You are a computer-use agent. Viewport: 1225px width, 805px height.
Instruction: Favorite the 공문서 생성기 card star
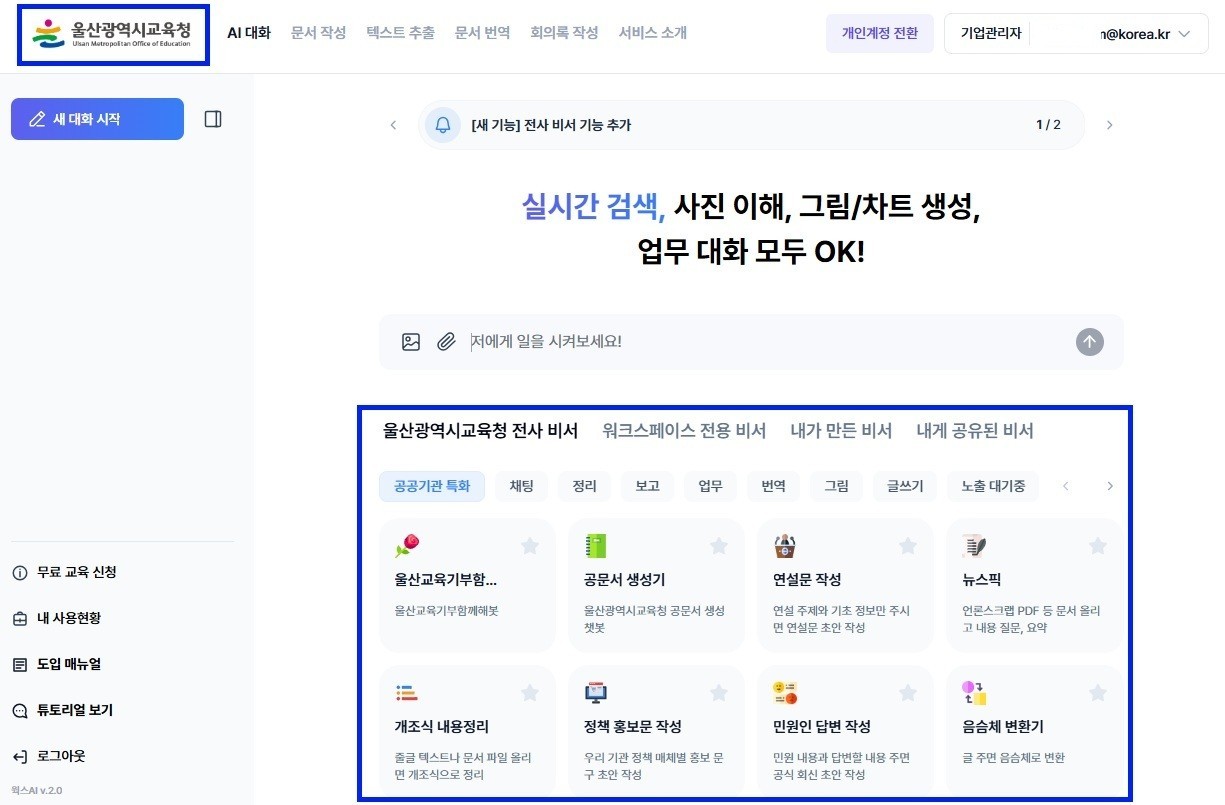click(x=719, y=546)
